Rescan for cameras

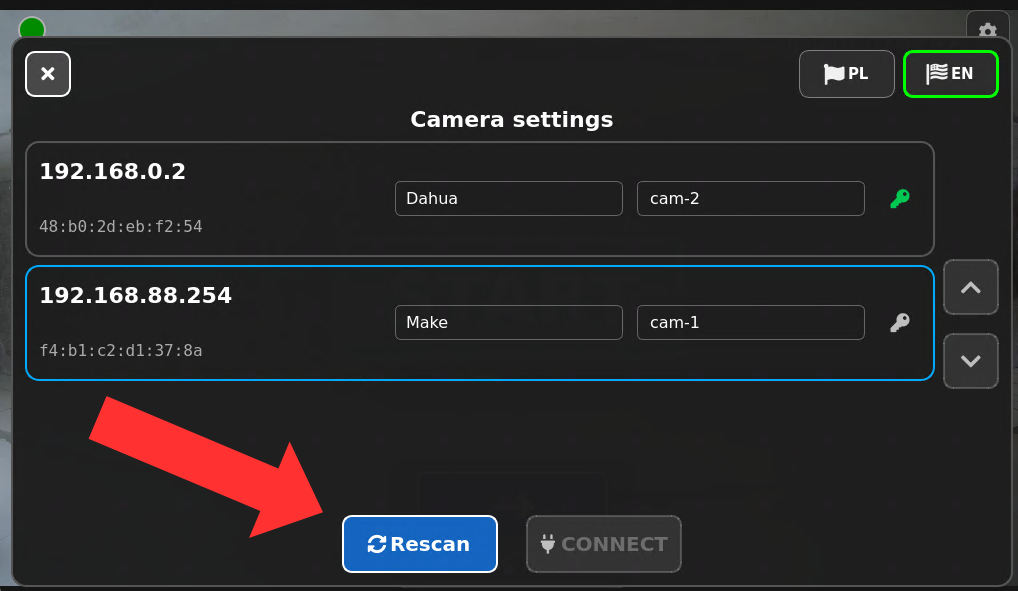click(420, 544)
